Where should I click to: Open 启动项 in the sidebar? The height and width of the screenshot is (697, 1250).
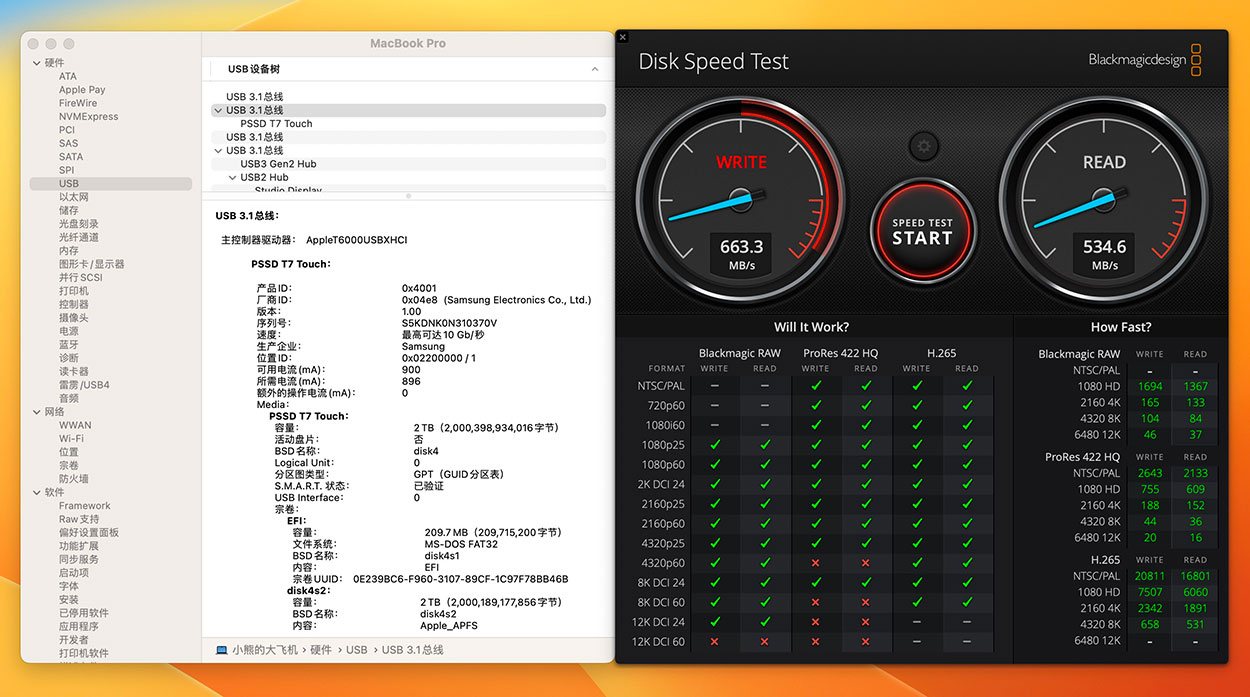73,573
